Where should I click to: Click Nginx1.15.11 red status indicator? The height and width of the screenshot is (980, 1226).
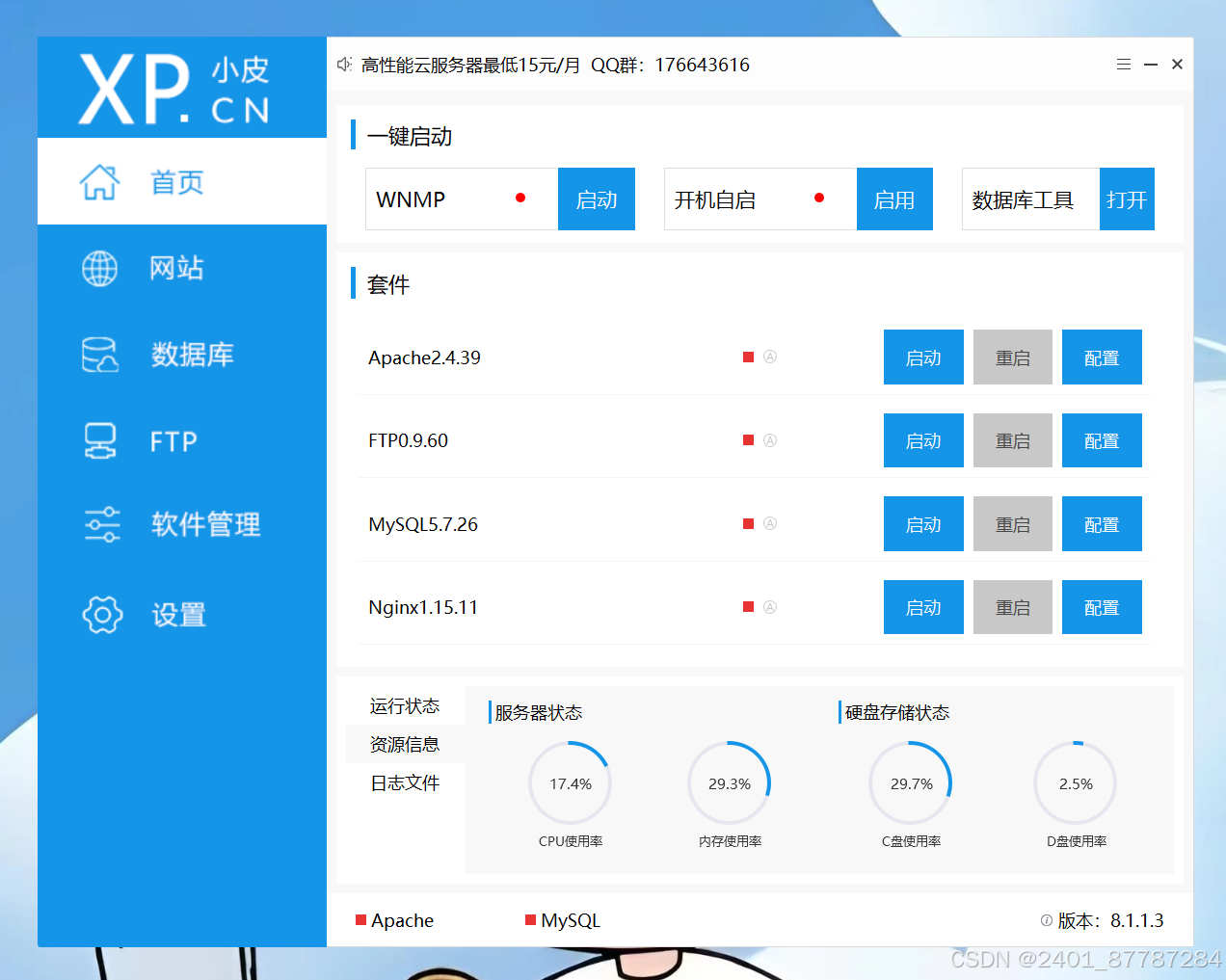748,607
